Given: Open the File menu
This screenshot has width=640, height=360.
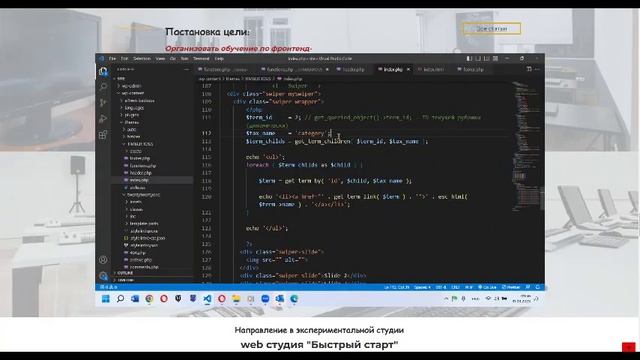Looking at the screenshot, I should [112, 59].
